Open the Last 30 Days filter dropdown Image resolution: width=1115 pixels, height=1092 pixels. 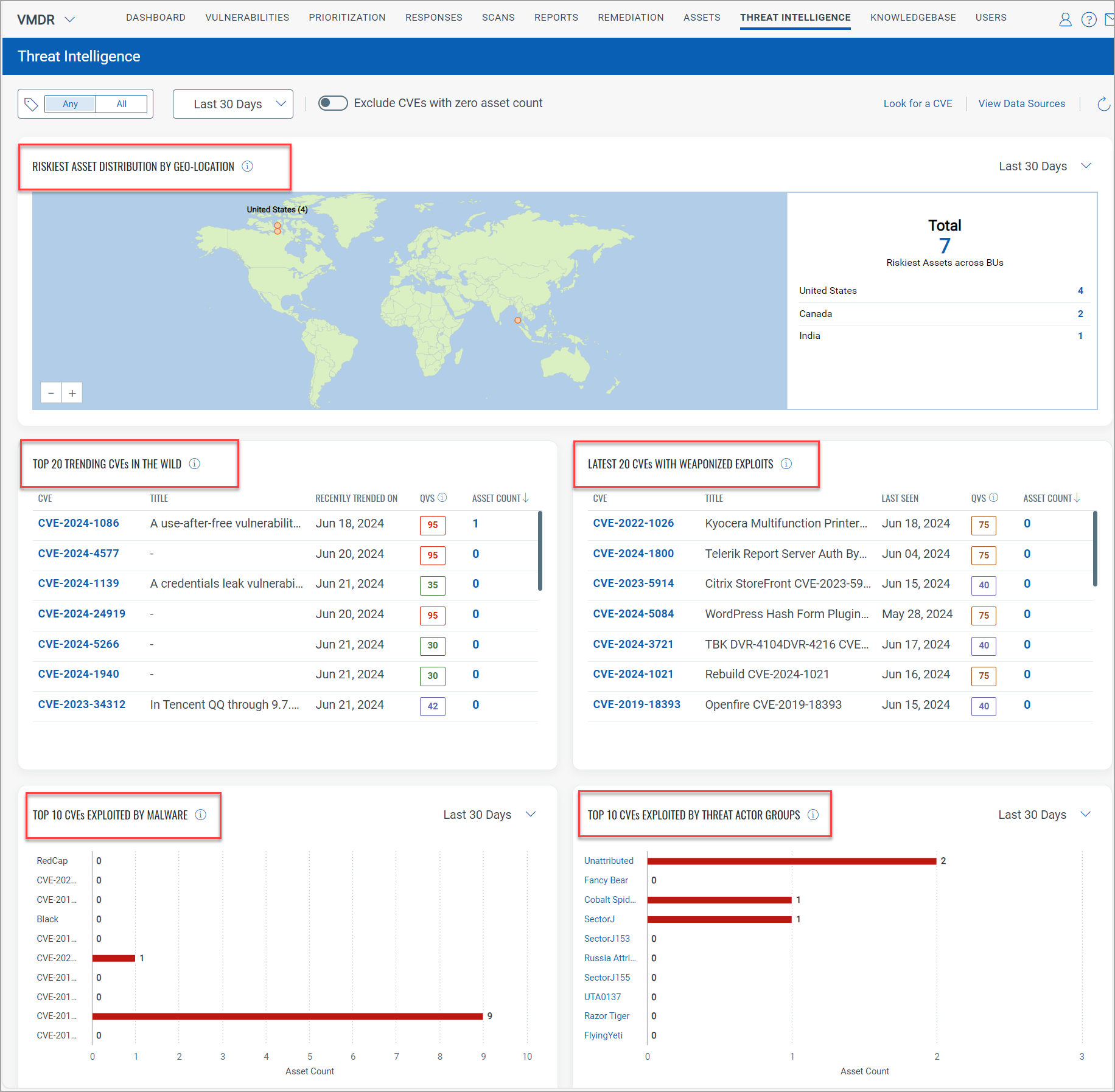click(x=233, y=104)
